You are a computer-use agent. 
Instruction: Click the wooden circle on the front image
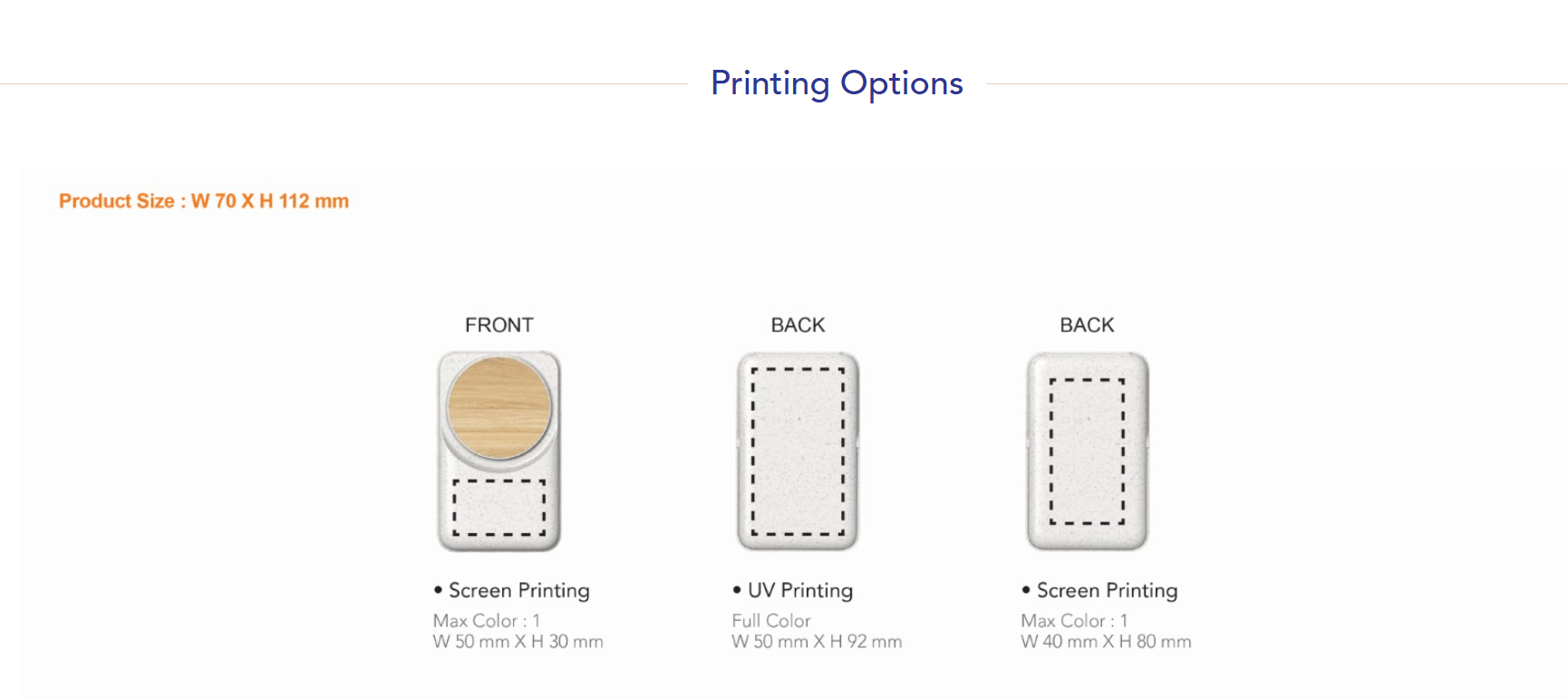498,407
